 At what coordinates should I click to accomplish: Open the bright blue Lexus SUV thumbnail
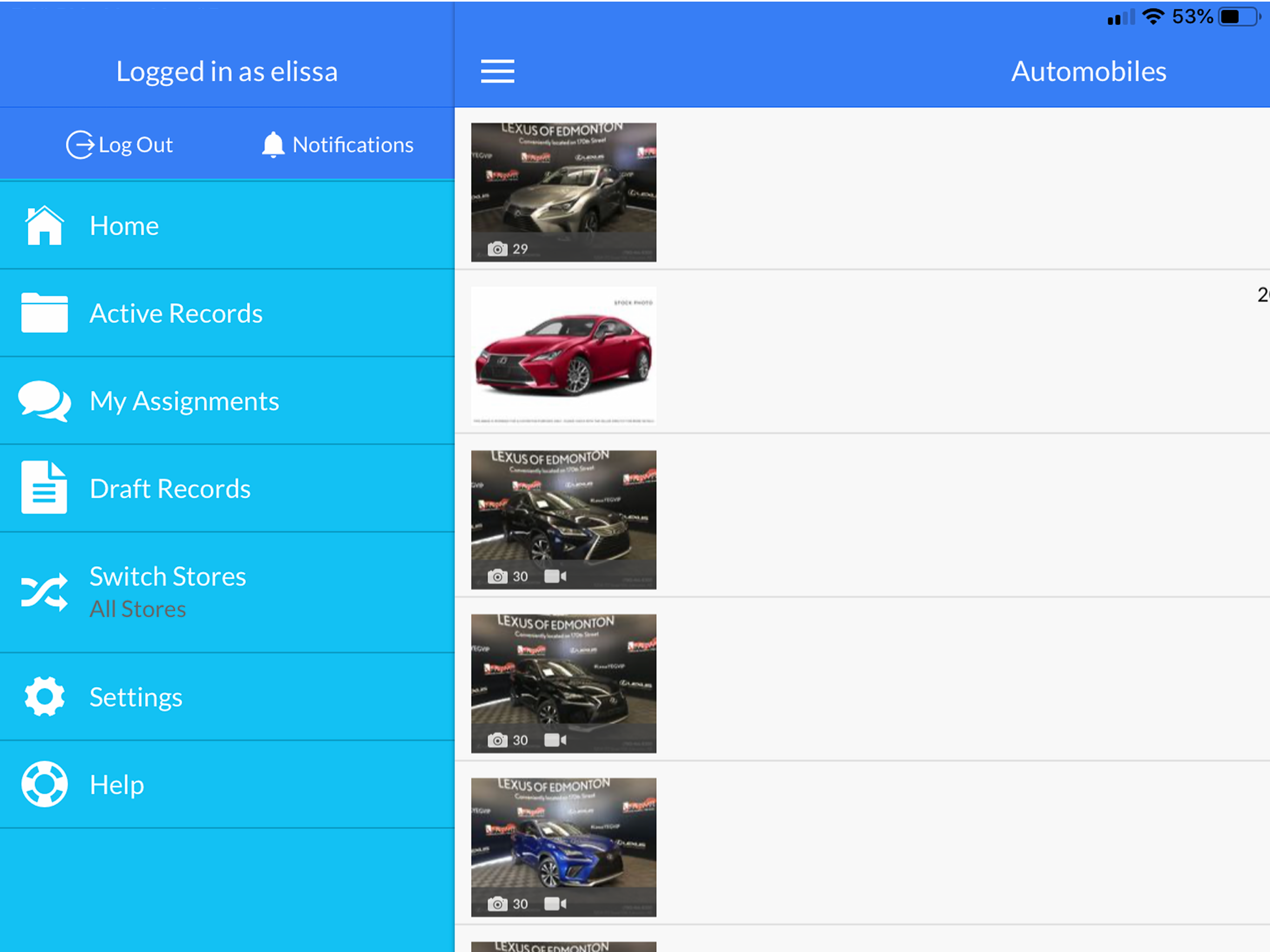coord(563,847)
